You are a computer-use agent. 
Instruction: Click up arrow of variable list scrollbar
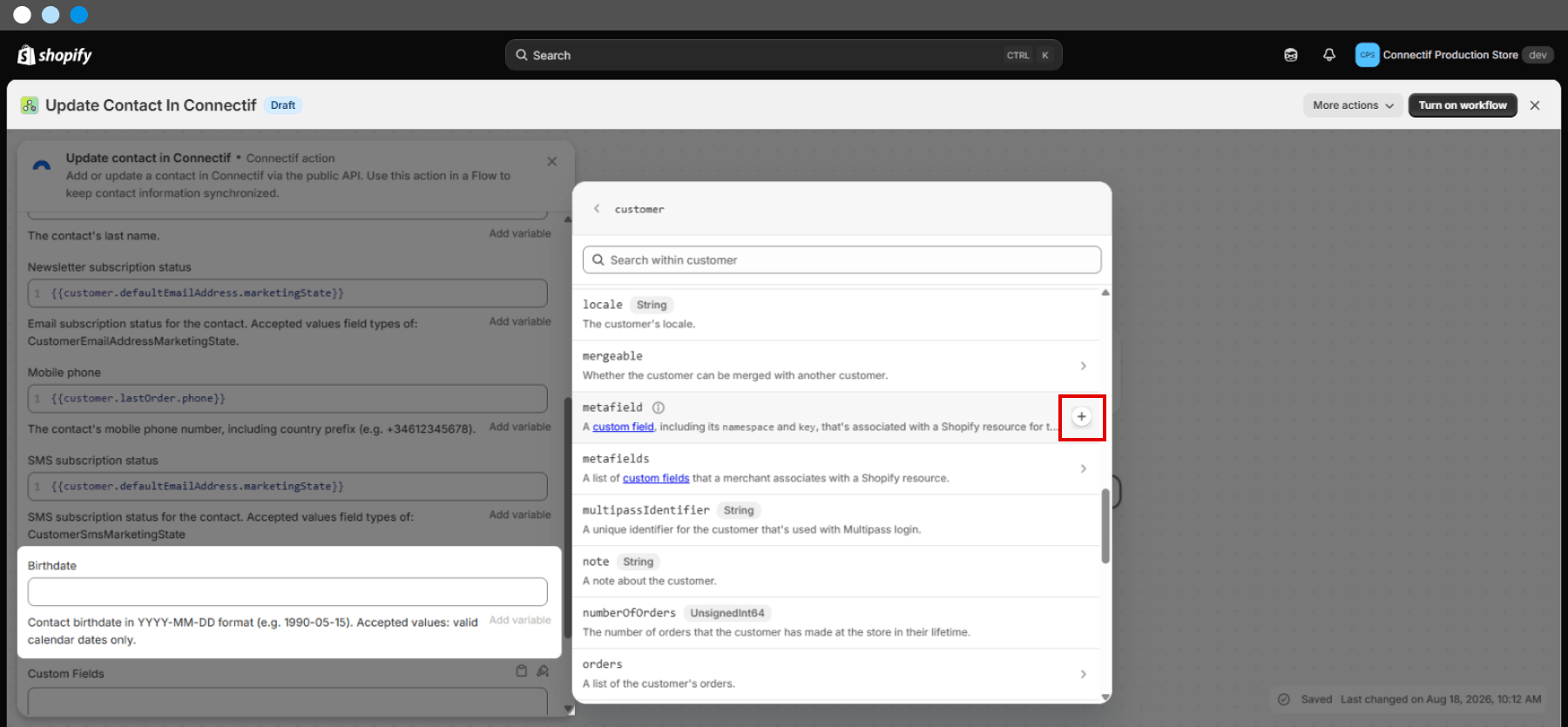click(1105, 293)
